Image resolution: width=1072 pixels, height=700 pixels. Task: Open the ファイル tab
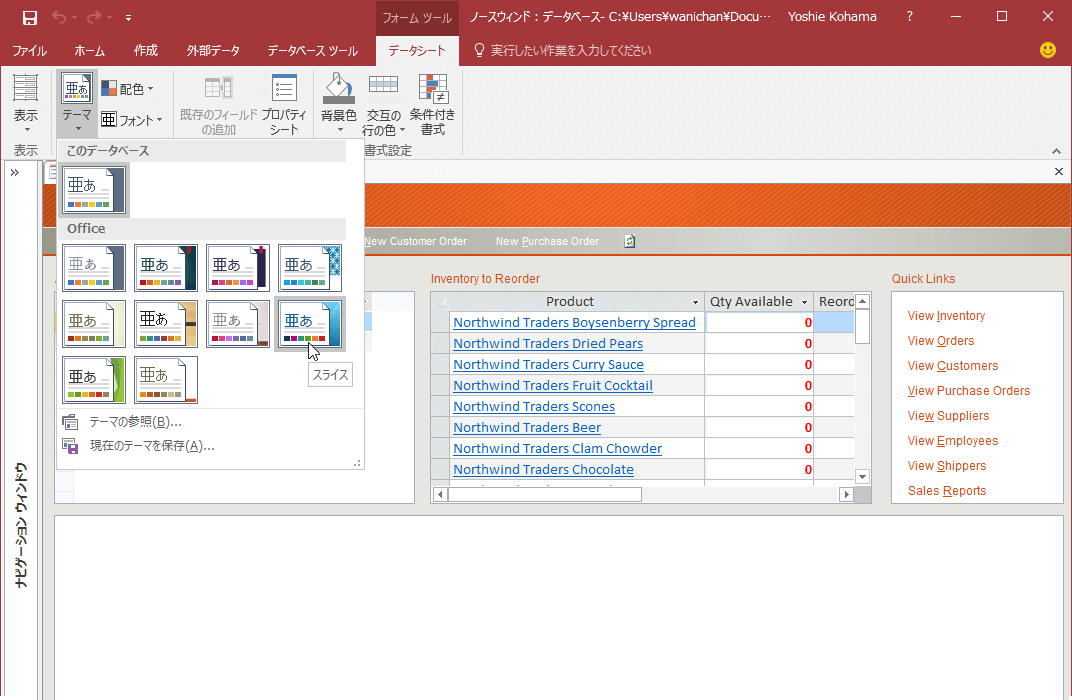click(29, 51)
